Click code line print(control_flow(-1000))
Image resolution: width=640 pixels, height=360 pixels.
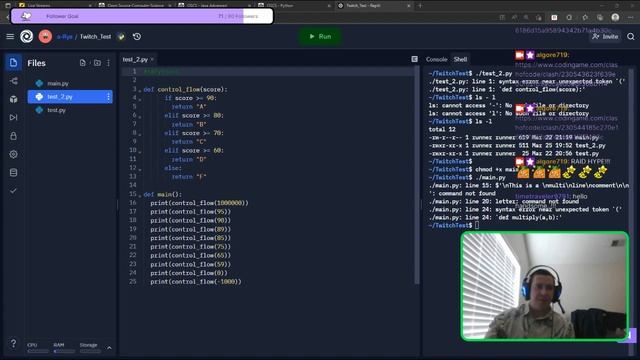pos(196,282)
